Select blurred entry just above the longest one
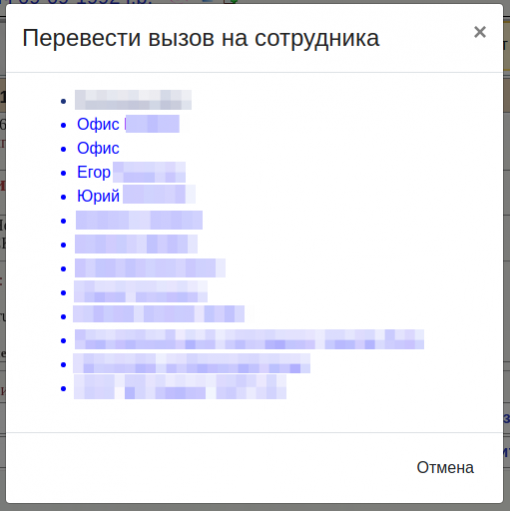The image size is (510, 511). click(159, 314)
